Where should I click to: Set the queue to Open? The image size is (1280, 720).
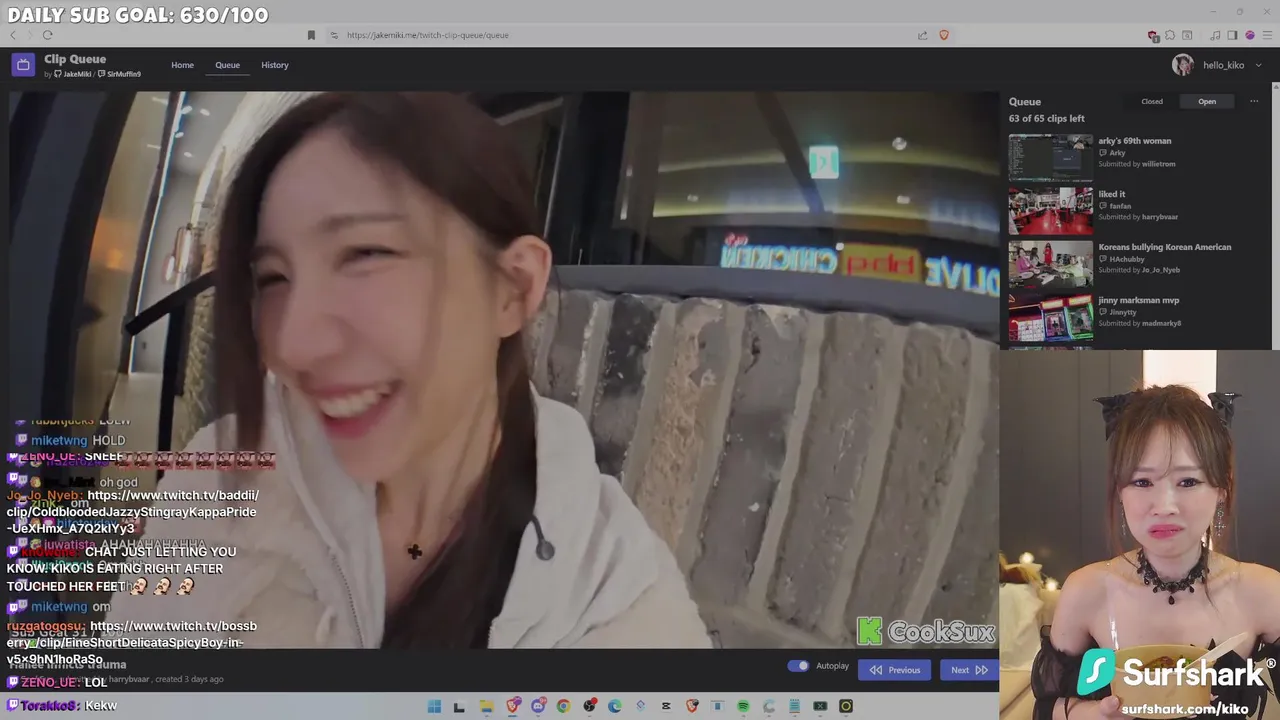(x=1207, y=101)
